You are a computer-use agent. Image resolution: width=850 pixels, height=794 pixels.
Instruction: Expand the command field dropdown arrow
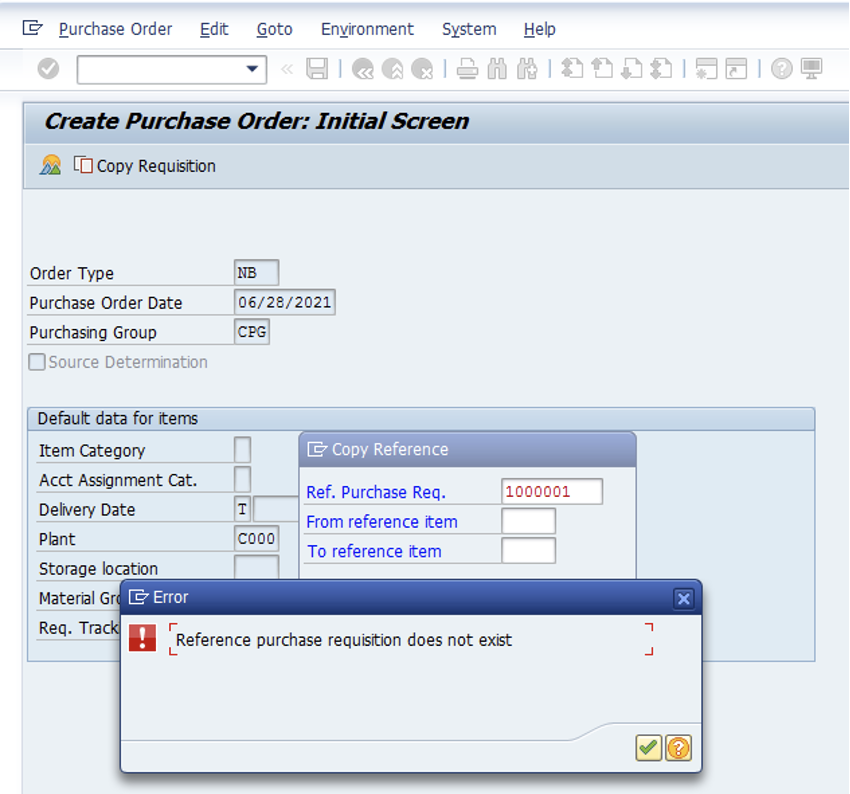(252, 69)
